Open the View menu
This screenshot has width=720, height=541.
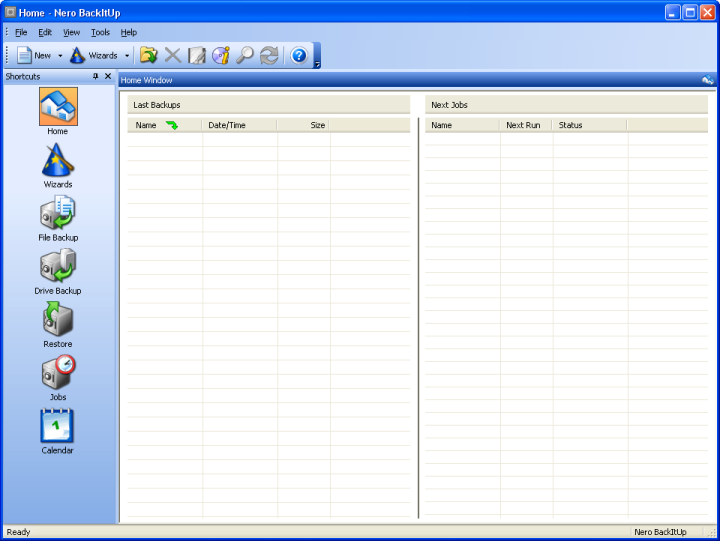pos(71,32)
